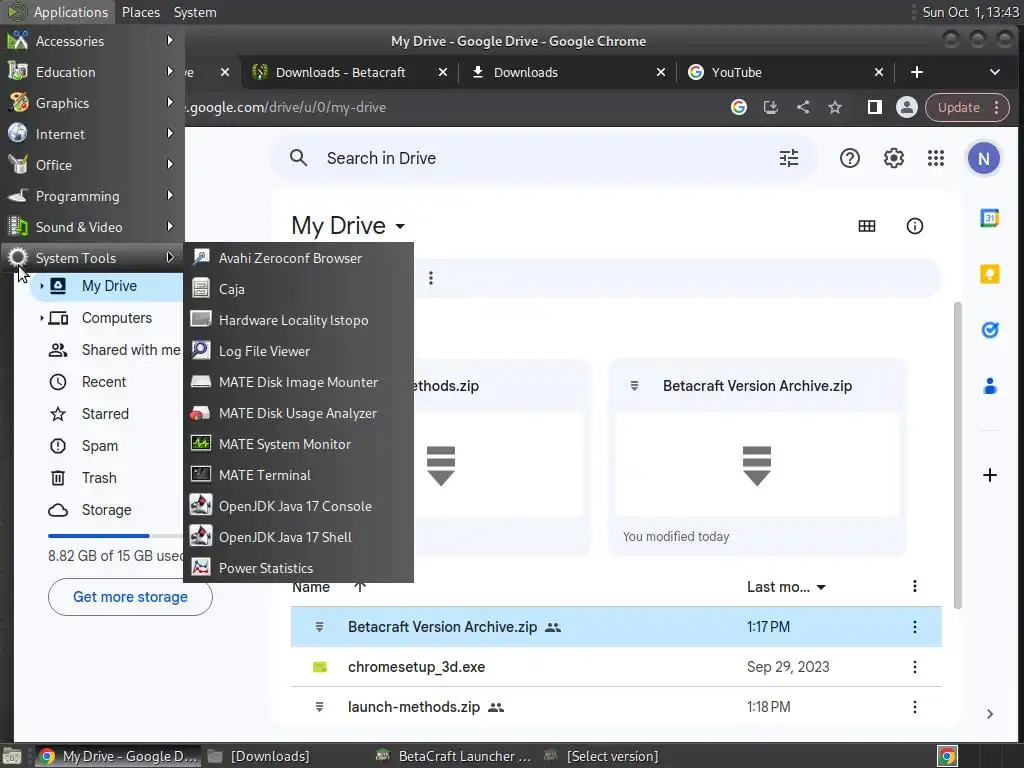Switch Drive to grid layout
This screenshot has height=768, width=1024.
click(x=867, y=226)
